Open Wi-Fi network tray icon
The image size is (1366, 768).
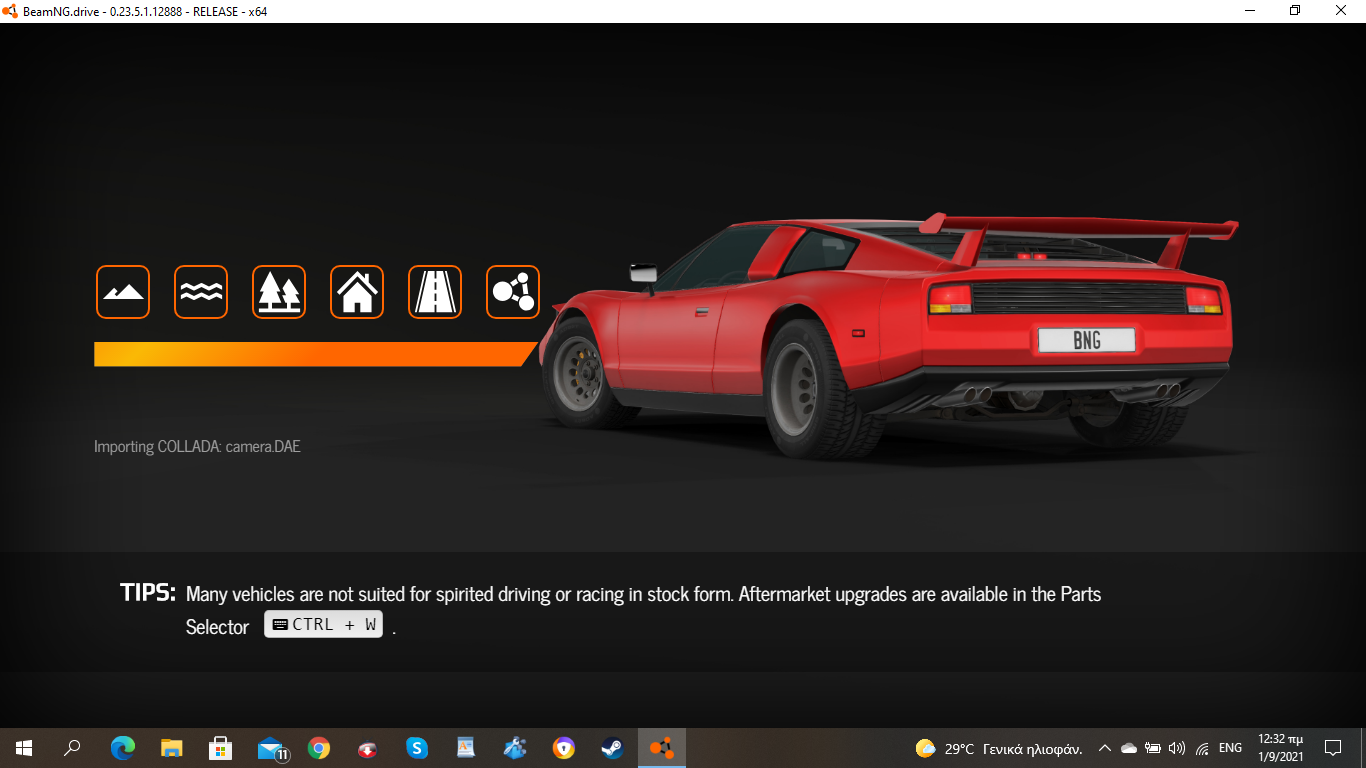[x=1202, y=748]
